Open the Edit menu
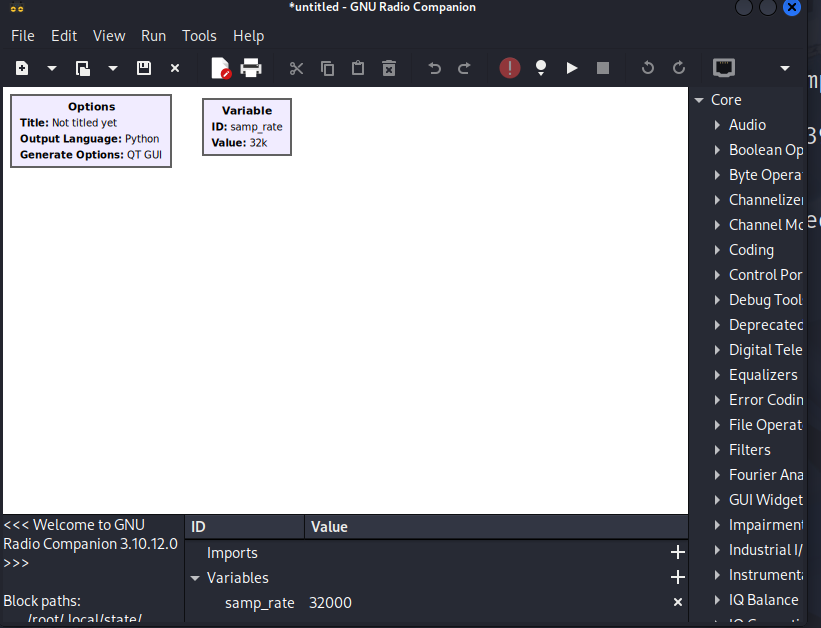 pos(64,36)
